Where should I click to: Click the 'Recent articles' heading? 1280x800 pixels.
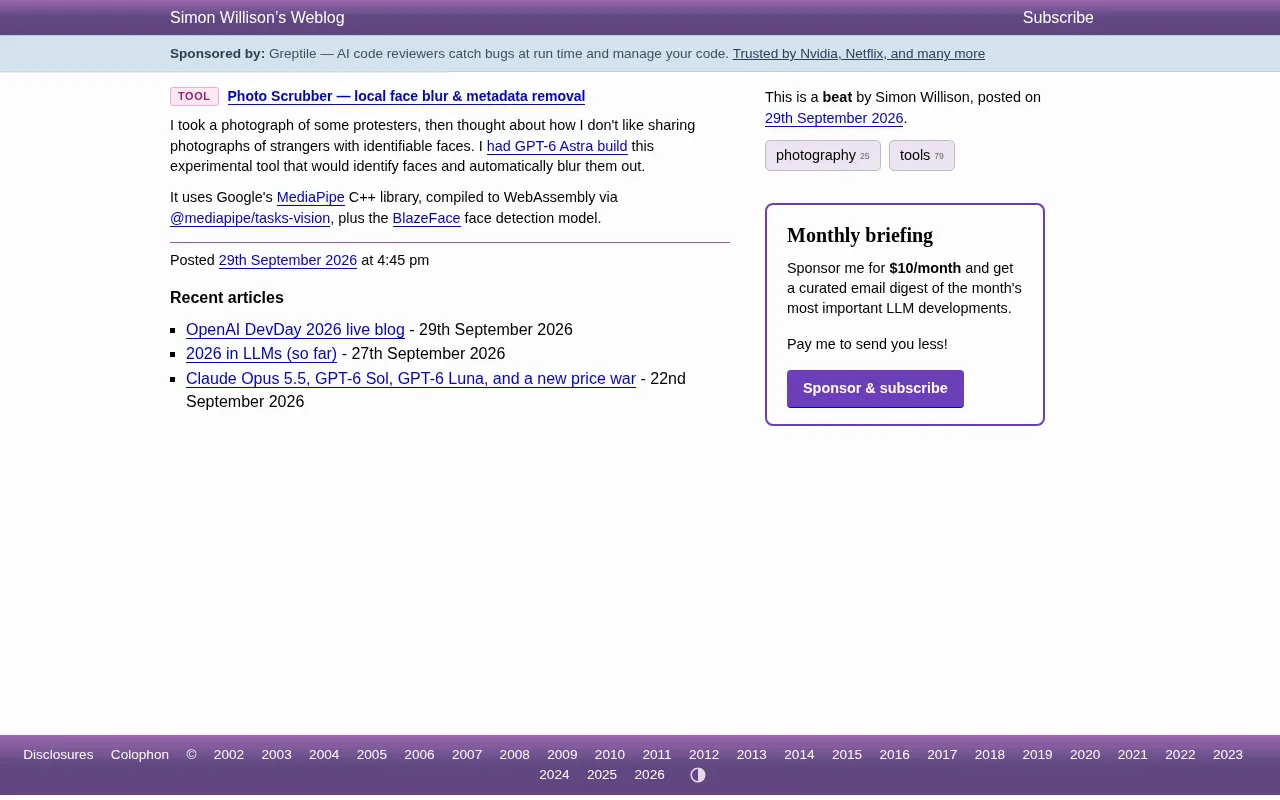[227, 298]
